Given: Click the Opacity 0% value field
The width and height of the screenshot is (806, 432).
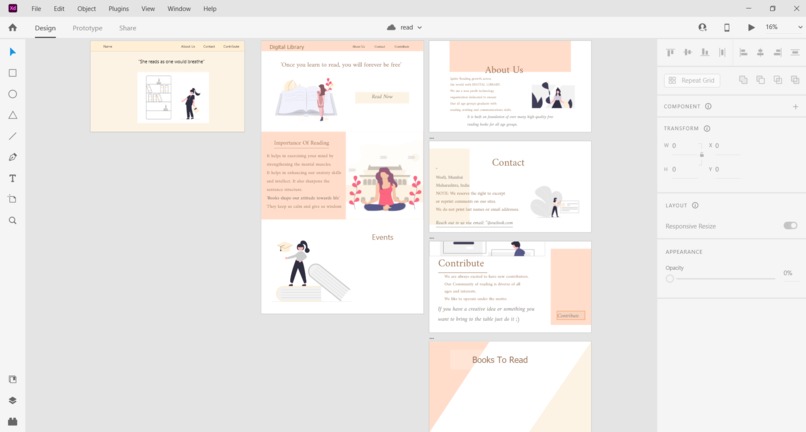Looking at the screenshot, I should tap(788, 273).
